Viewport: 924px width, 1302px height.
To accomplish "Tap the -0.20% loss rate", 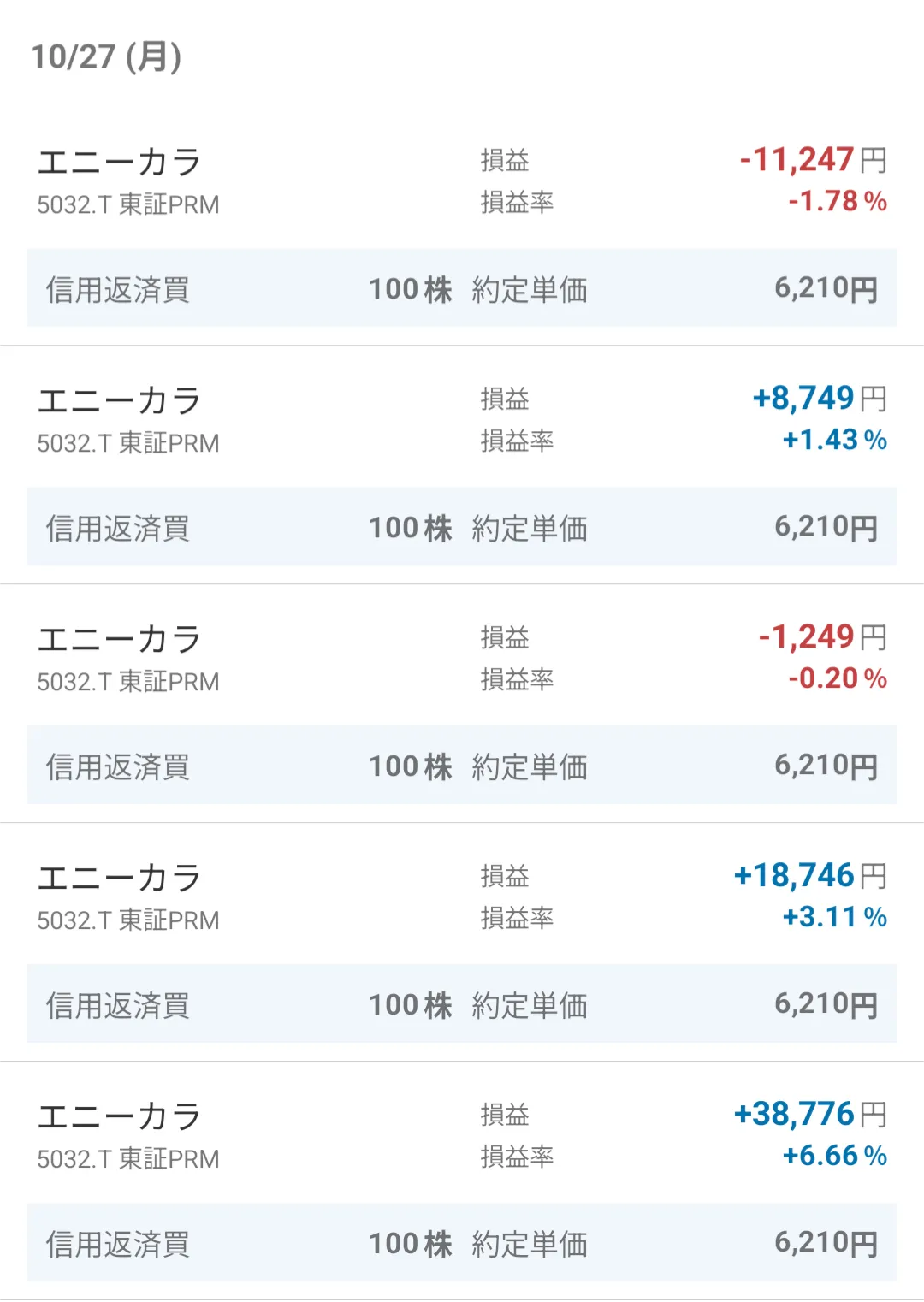I will tap(837, 679).
